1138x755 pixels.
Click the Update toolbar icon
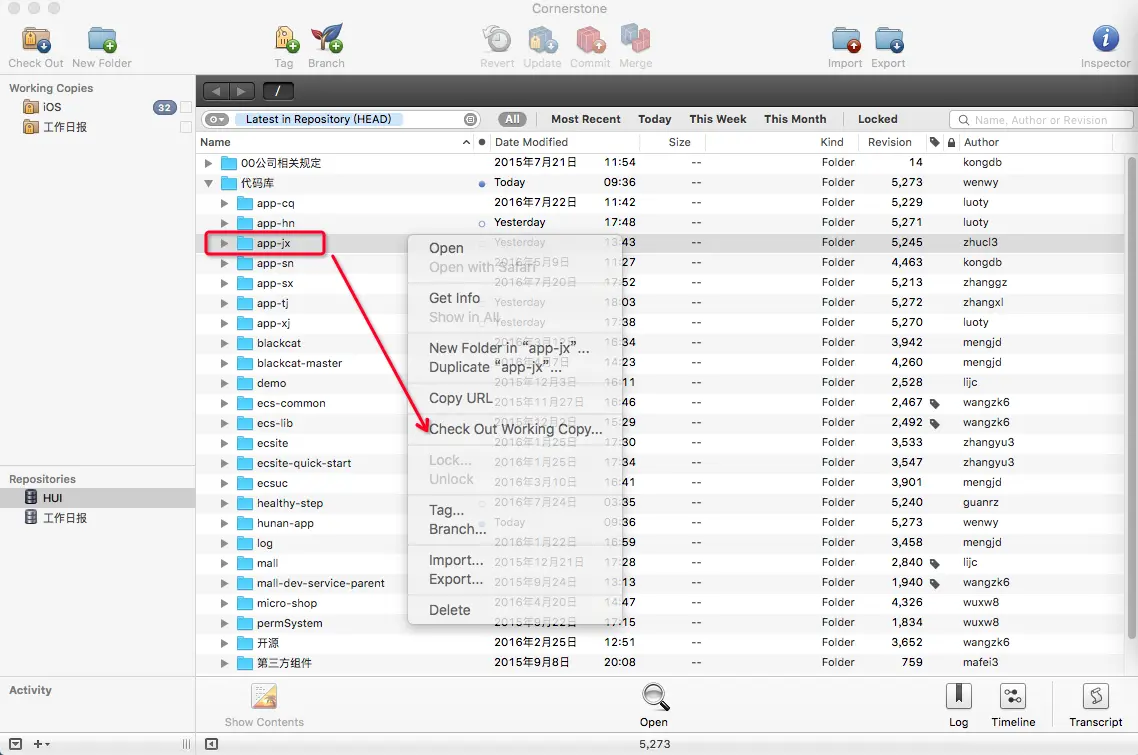542,39
